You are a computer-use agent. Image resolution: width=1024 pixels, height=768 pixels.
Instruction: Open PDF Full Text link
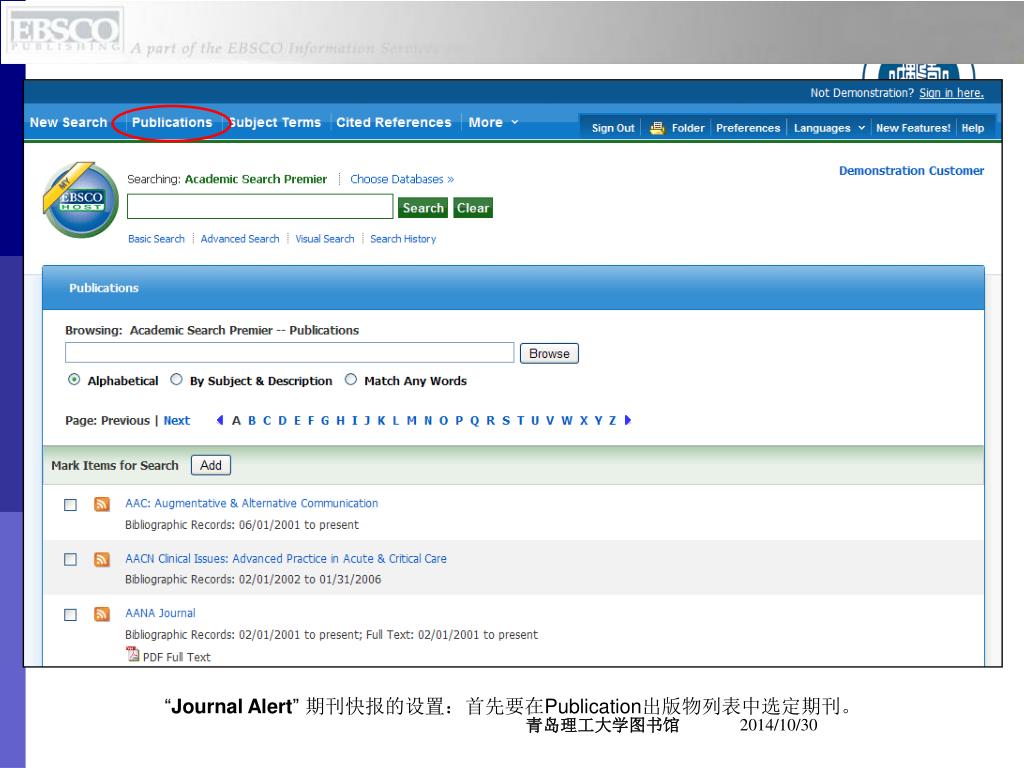pos(176,657)
